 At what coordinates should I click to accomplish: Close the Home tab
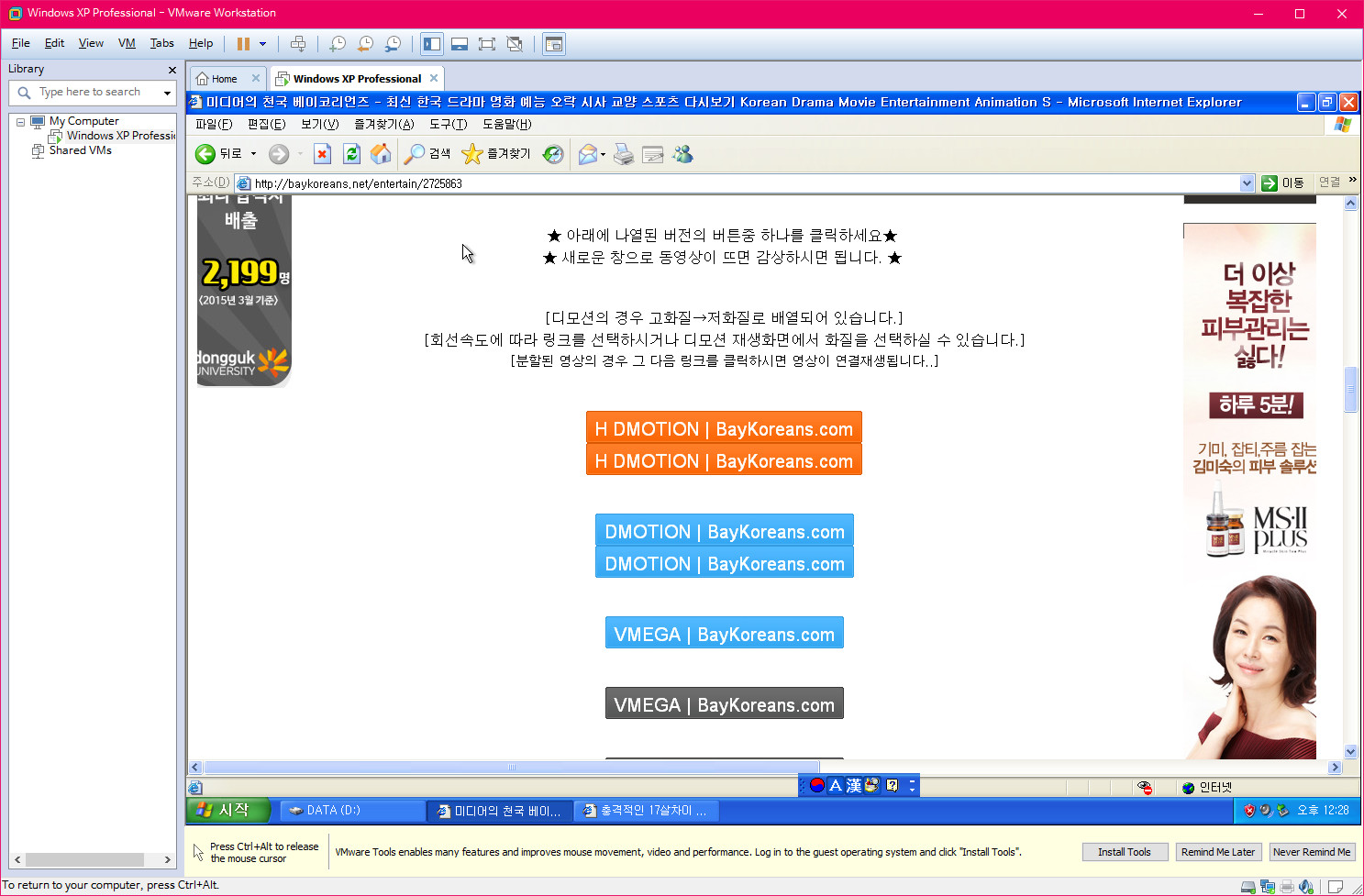click(256, 78)
